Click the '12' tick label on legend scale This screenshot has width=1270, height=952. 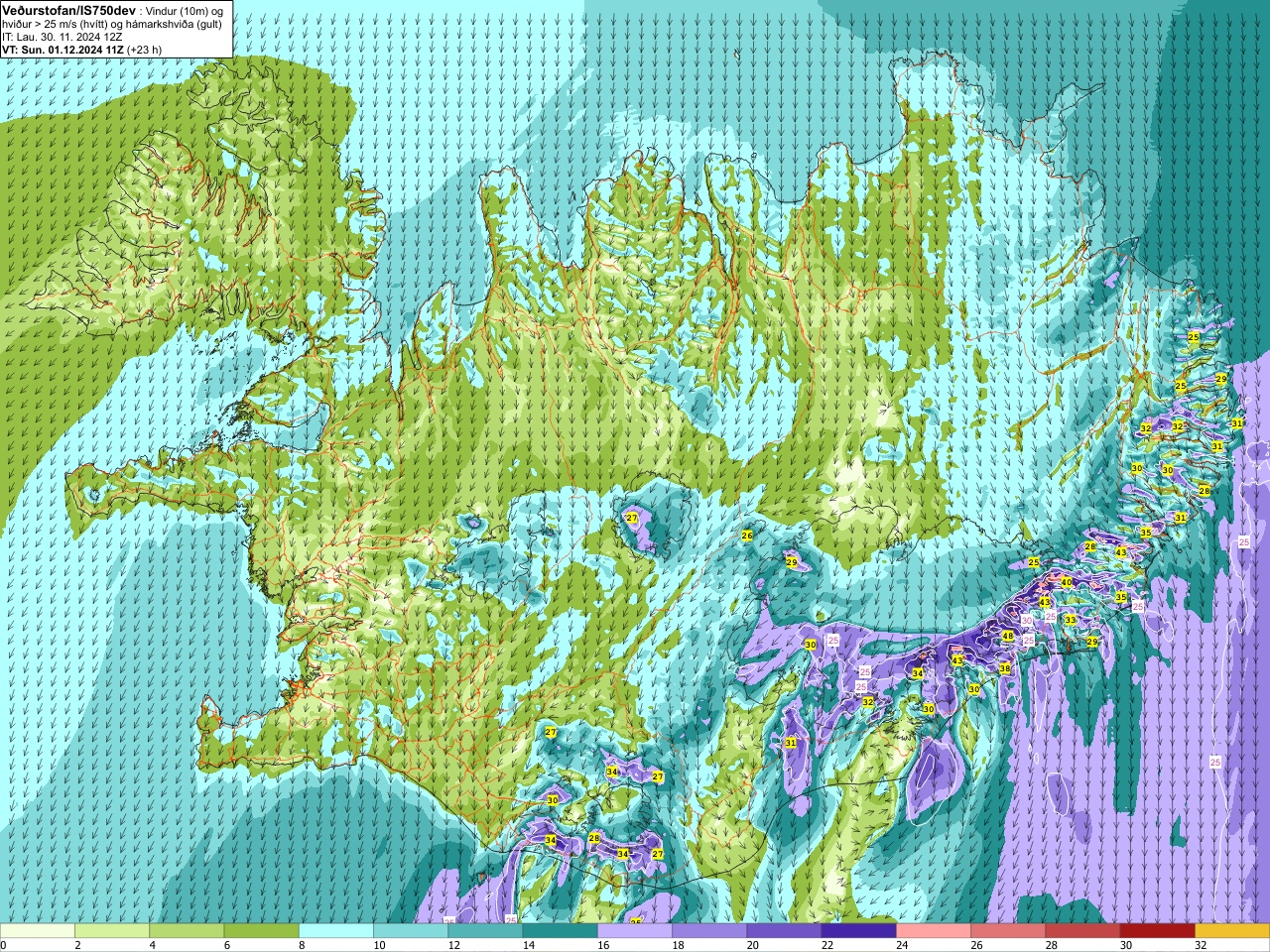pos(453,945)
